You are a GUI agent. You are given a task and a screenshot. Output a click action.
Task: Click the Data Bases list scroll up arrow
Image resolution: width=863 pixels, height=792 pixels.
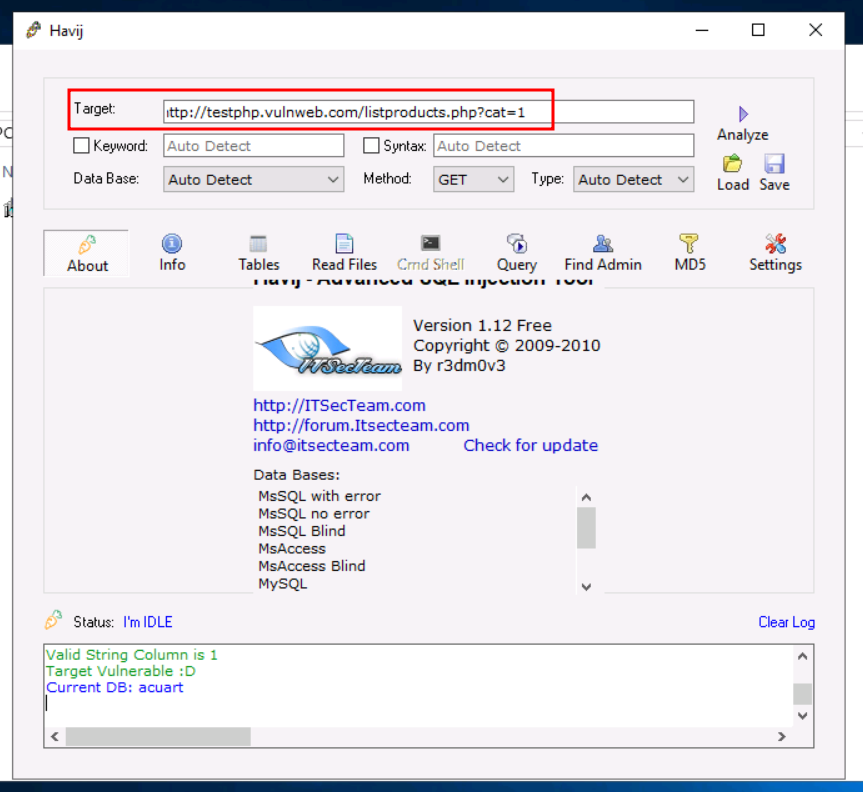(x=586, y=498)
